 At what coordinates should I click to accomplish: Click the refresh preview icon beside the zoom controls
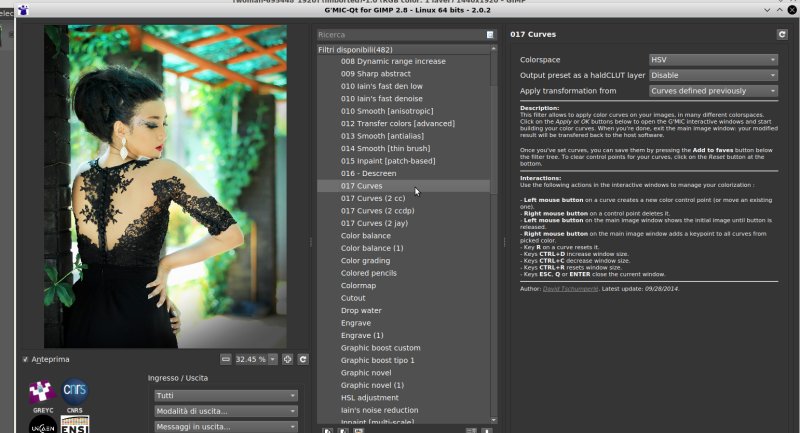(303, 360)
